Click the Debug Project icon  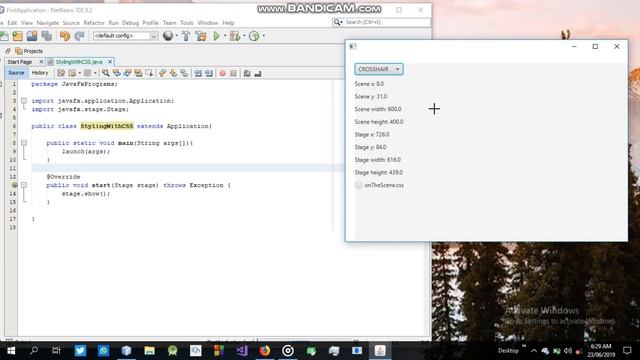click(235, 36)
